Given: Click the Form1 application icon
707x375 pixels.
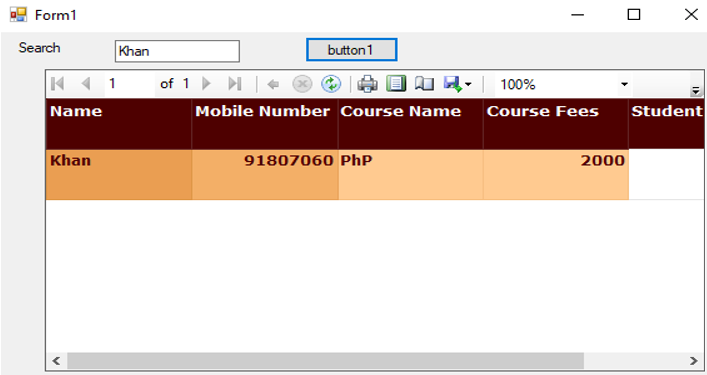Looking at the screenshot, I should pyautogui.click(x=18, y=14).
